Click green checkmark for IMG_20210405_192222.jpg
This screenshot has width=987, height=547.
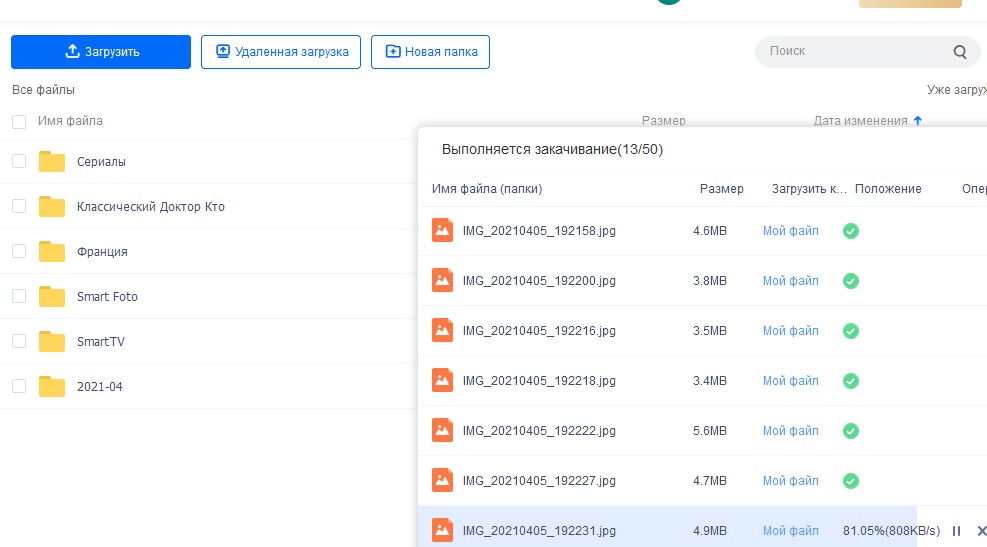(x=851, y=431)
